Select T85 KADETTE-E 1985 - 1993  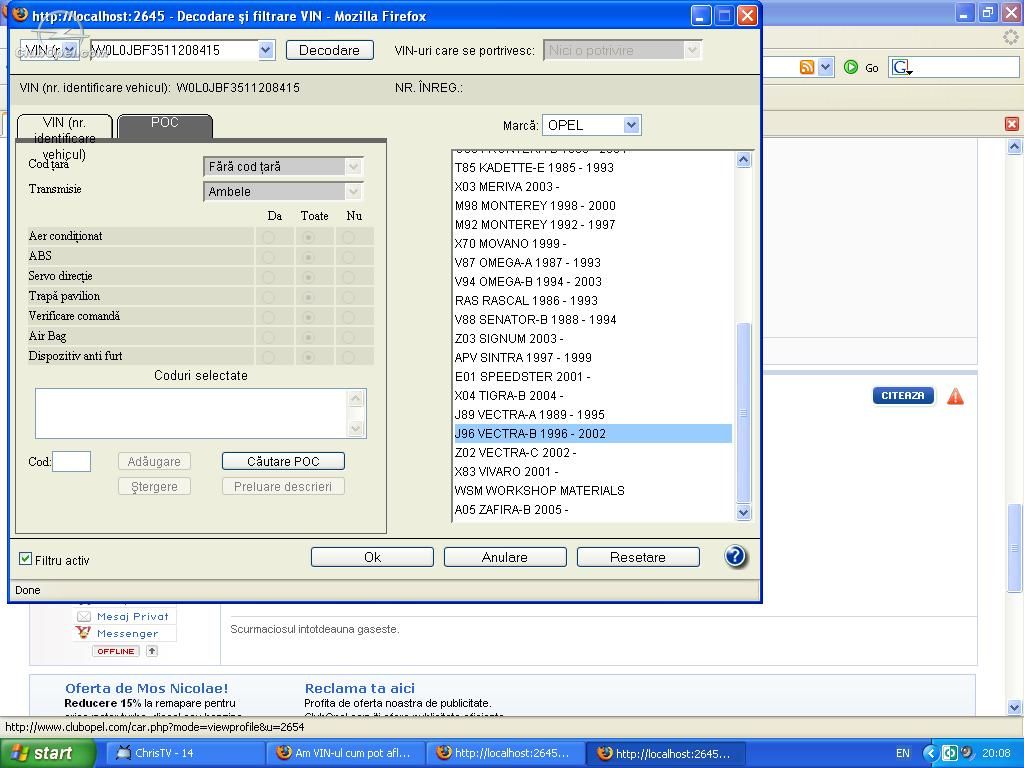click(593, 168)
